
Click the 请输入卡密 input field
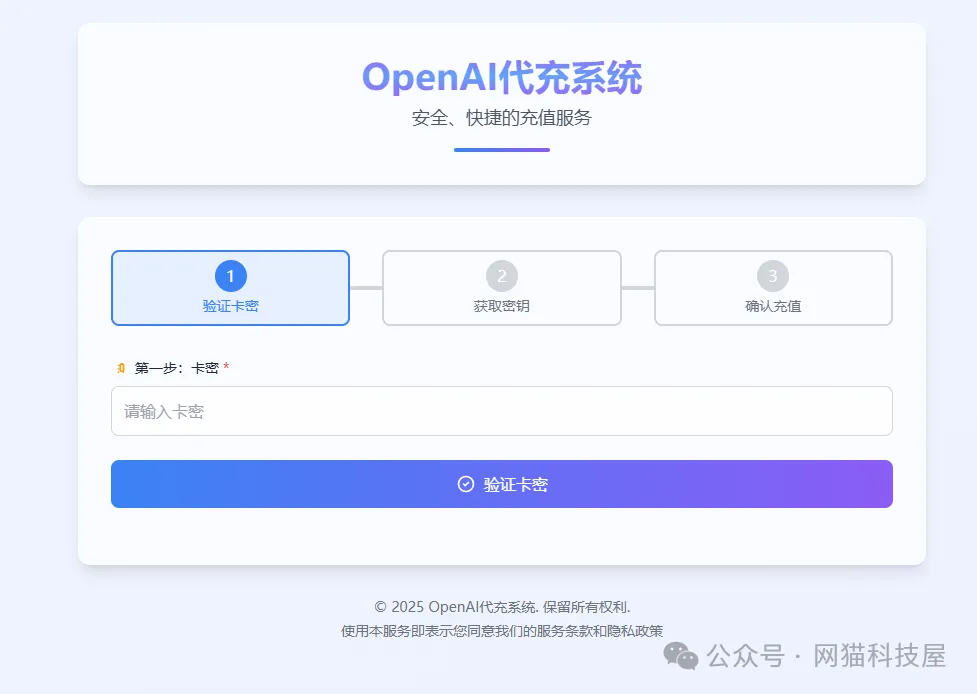pos(502,411)
